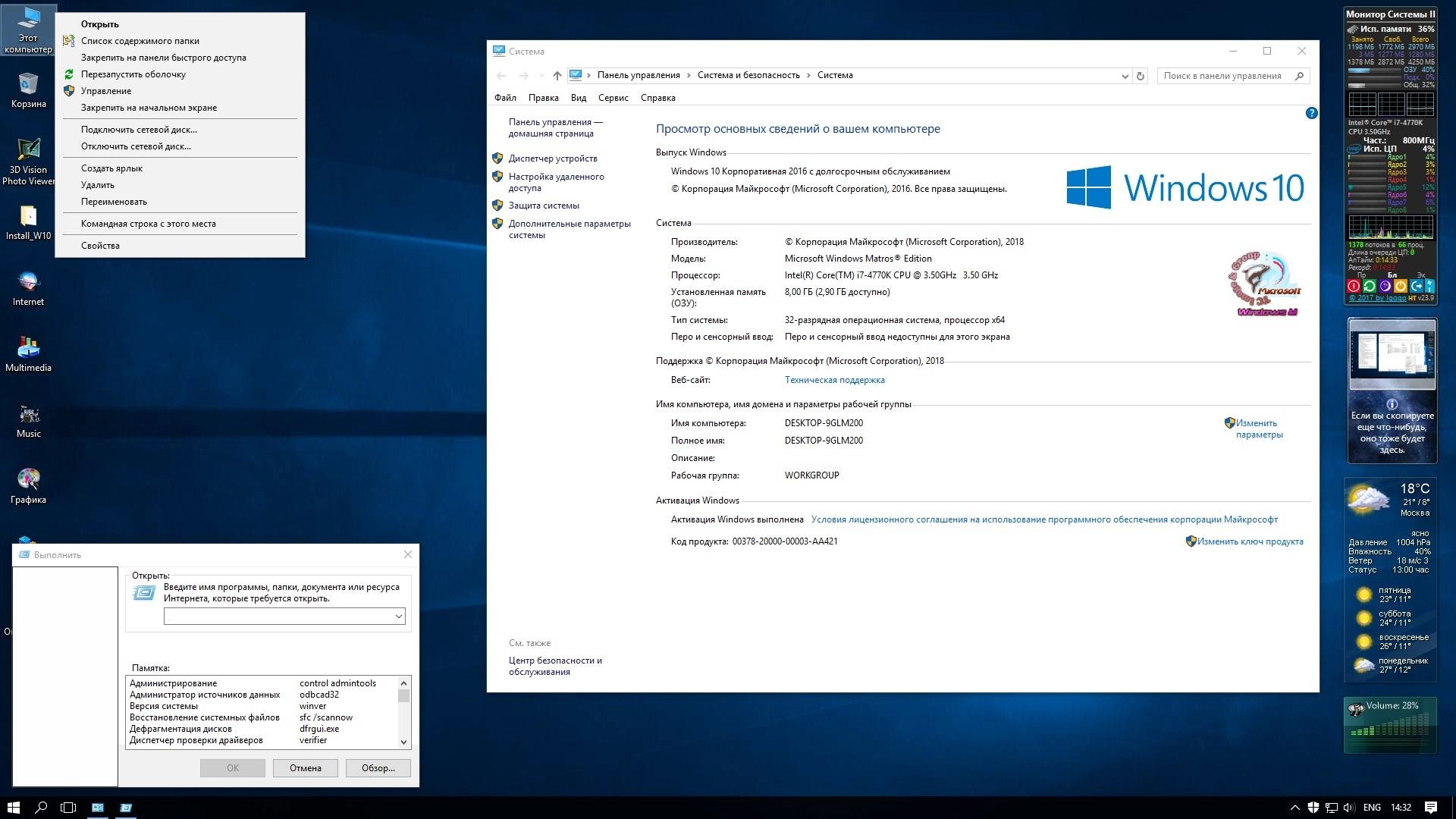Refresh the Система window address bar
This screenshot has width=1456, height=819.
[1140, 76]
